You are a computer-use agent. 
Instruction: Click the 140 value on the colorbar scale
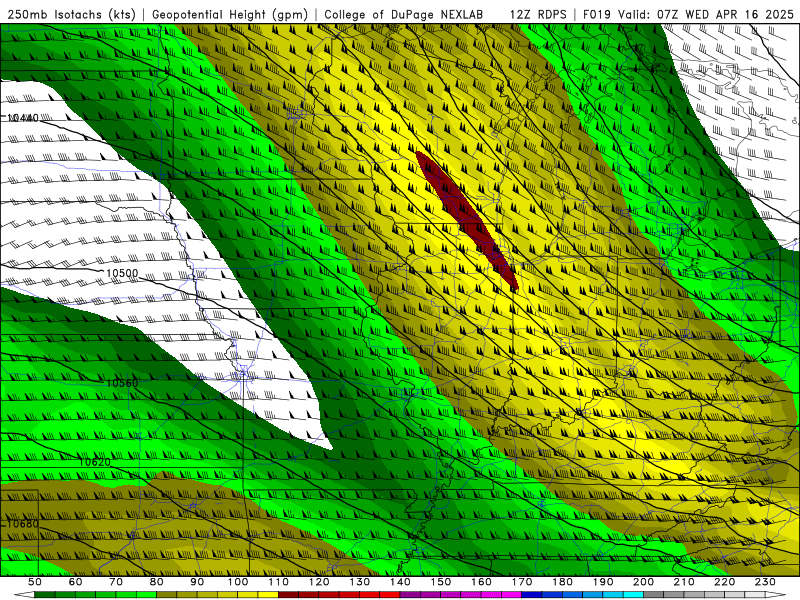click(x=400, y=582)
